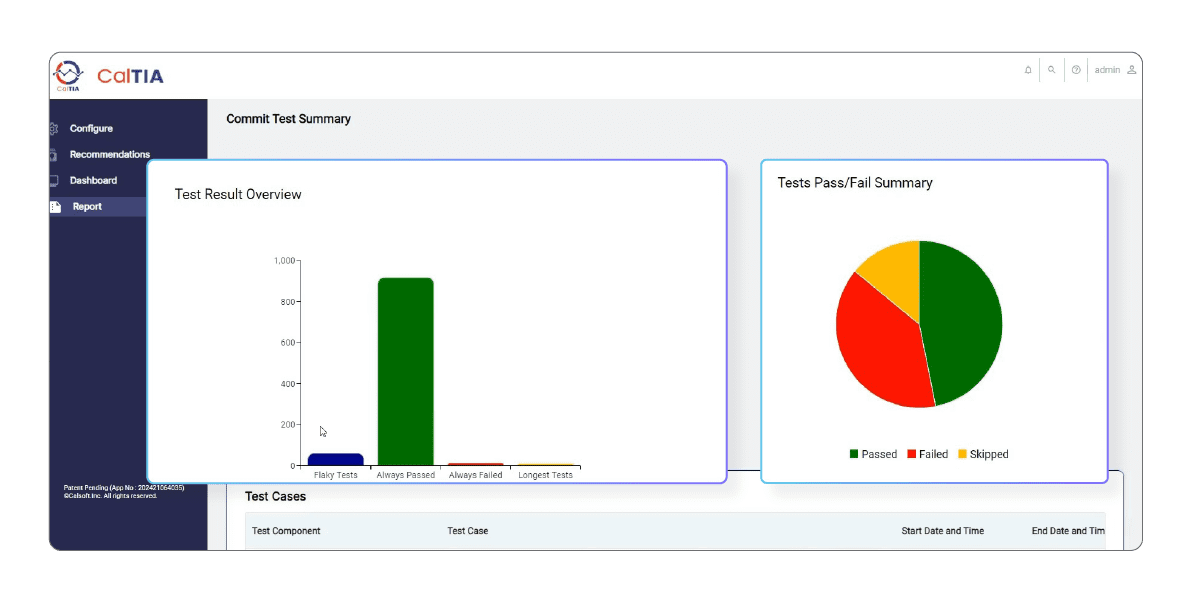
Task: Click the Dashboard monitor icon in sidebar
Action: coord(54,181)
